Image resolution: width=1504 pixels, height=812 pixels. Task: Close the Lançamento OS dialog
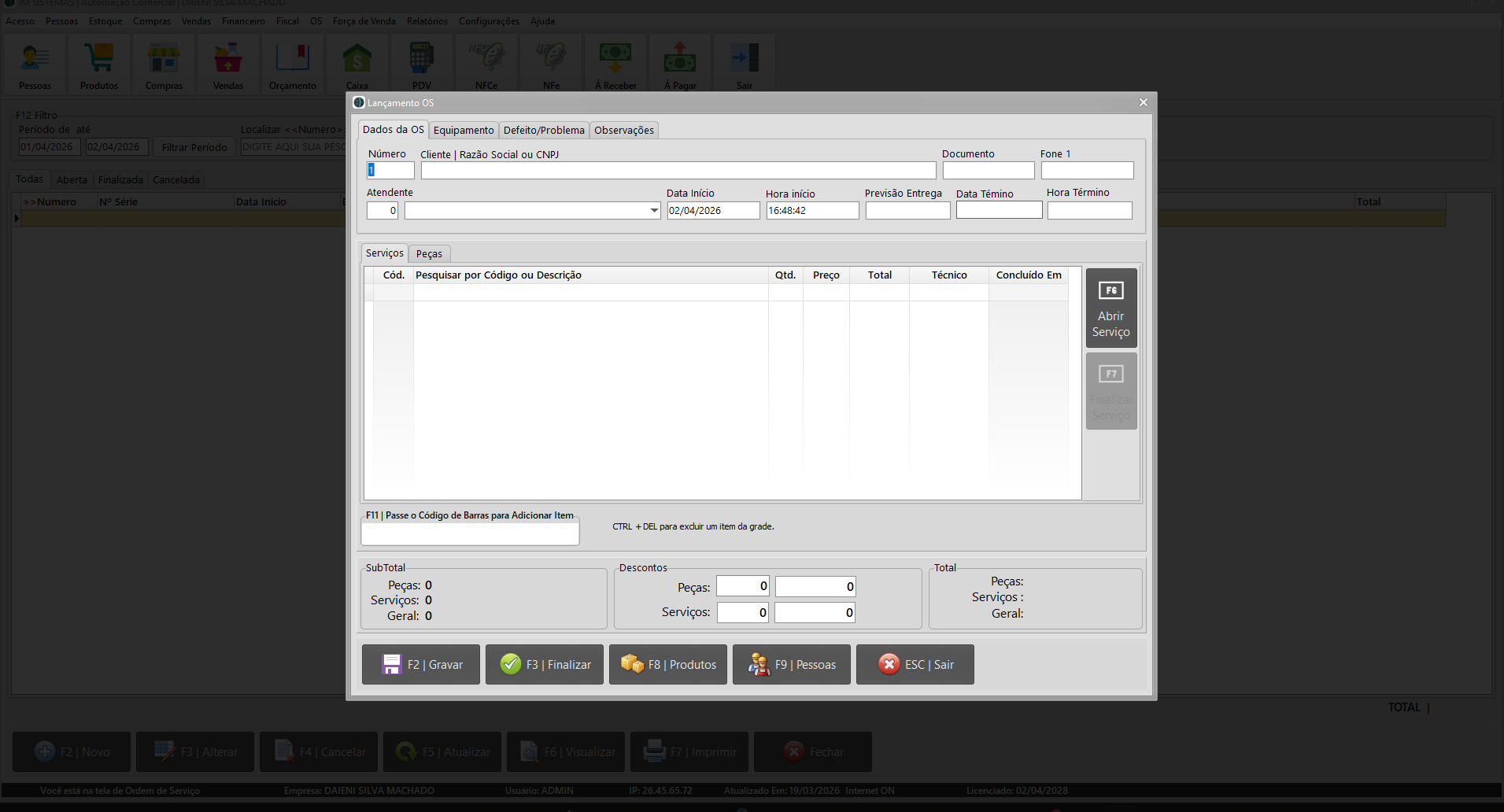(1143, 102)
